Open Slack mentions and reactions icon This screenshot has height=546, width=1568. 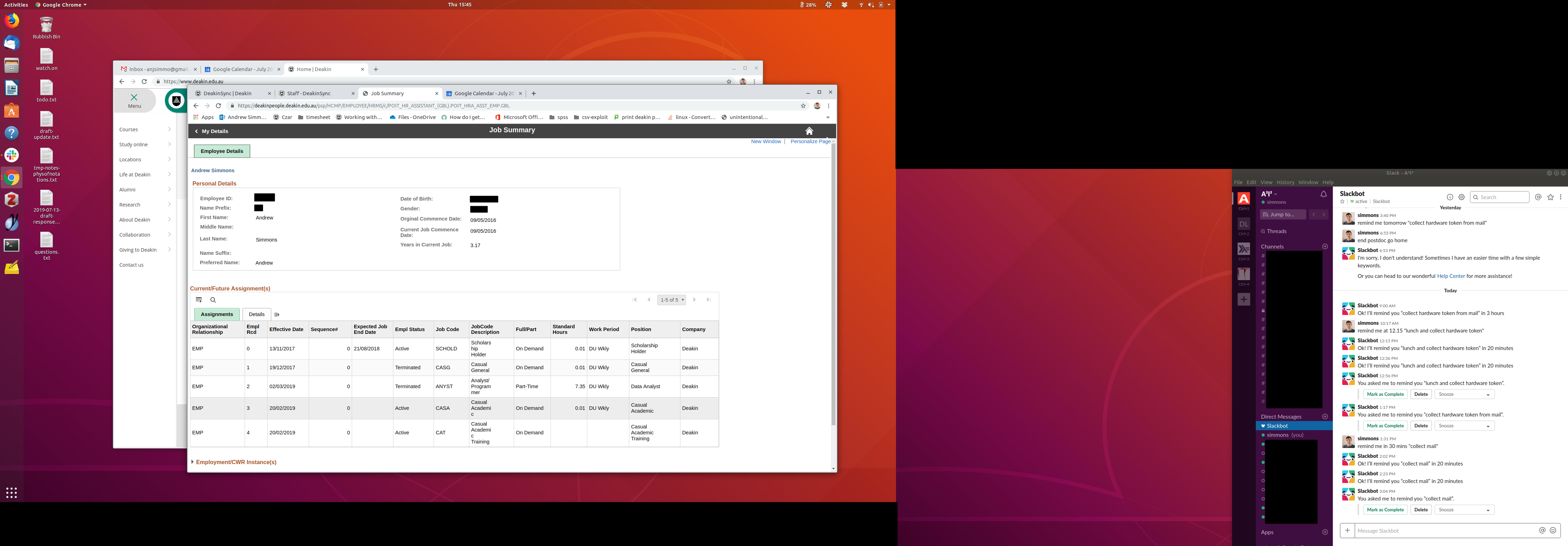(x=1538, y=197)
